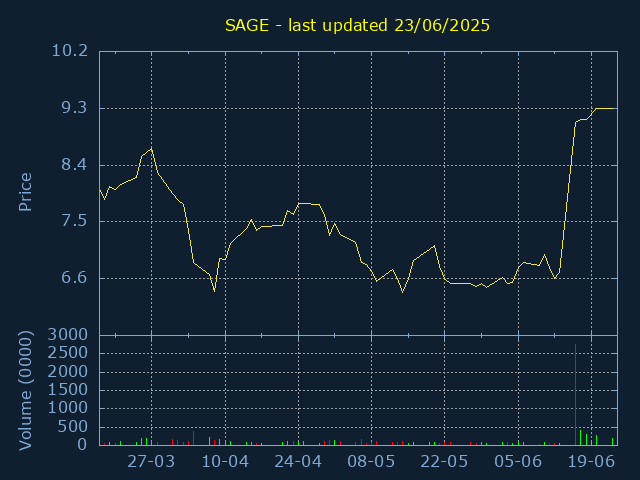
Task: Click the price peak near 27-03
Action: (151, 149)
